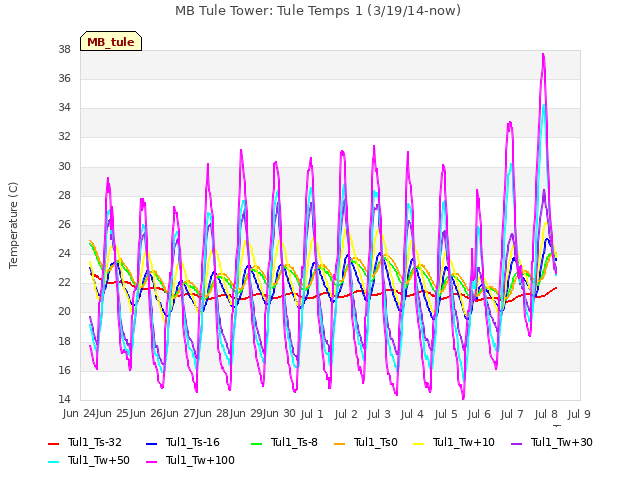This screenshot has width=640, height=480.
Task: Click the Jul 1 x-axis date label
Action: 312,414
